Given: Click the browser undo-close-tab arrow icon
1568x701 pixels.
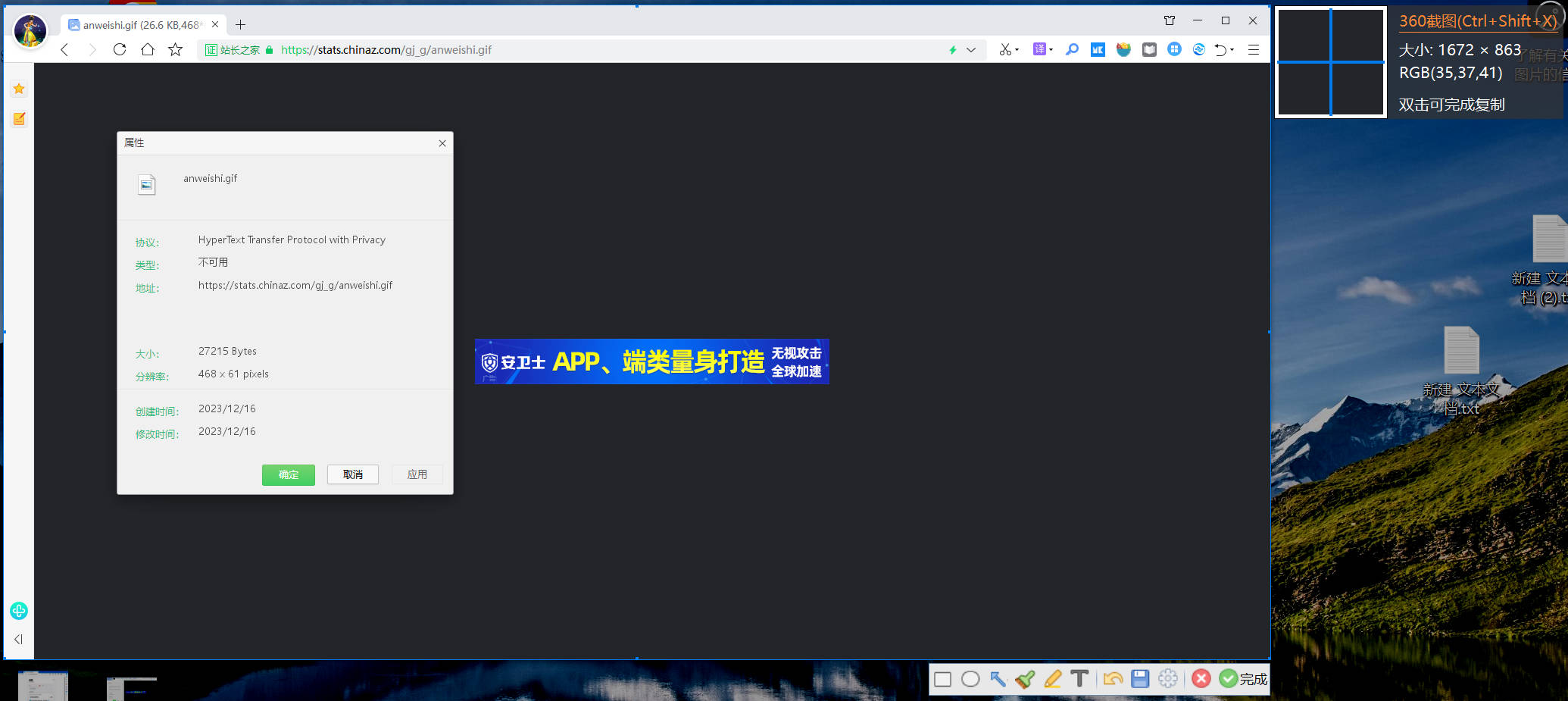Looking at the screenshot, I should click(1220, 50).
